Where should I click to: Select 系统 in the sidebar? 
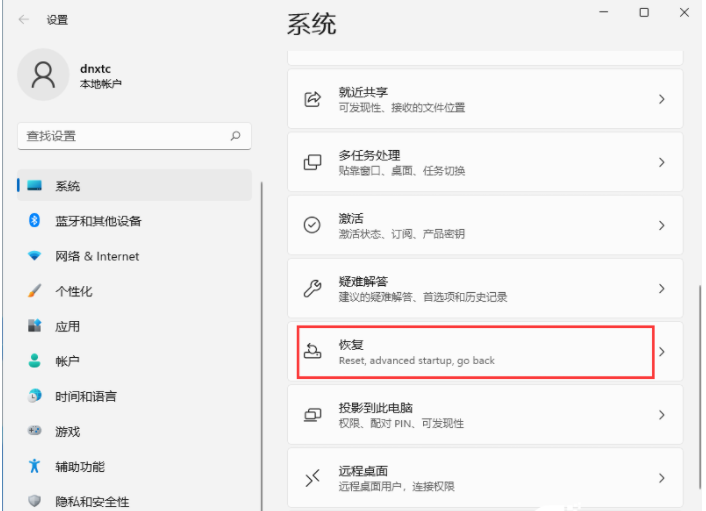tap(68, 186)
